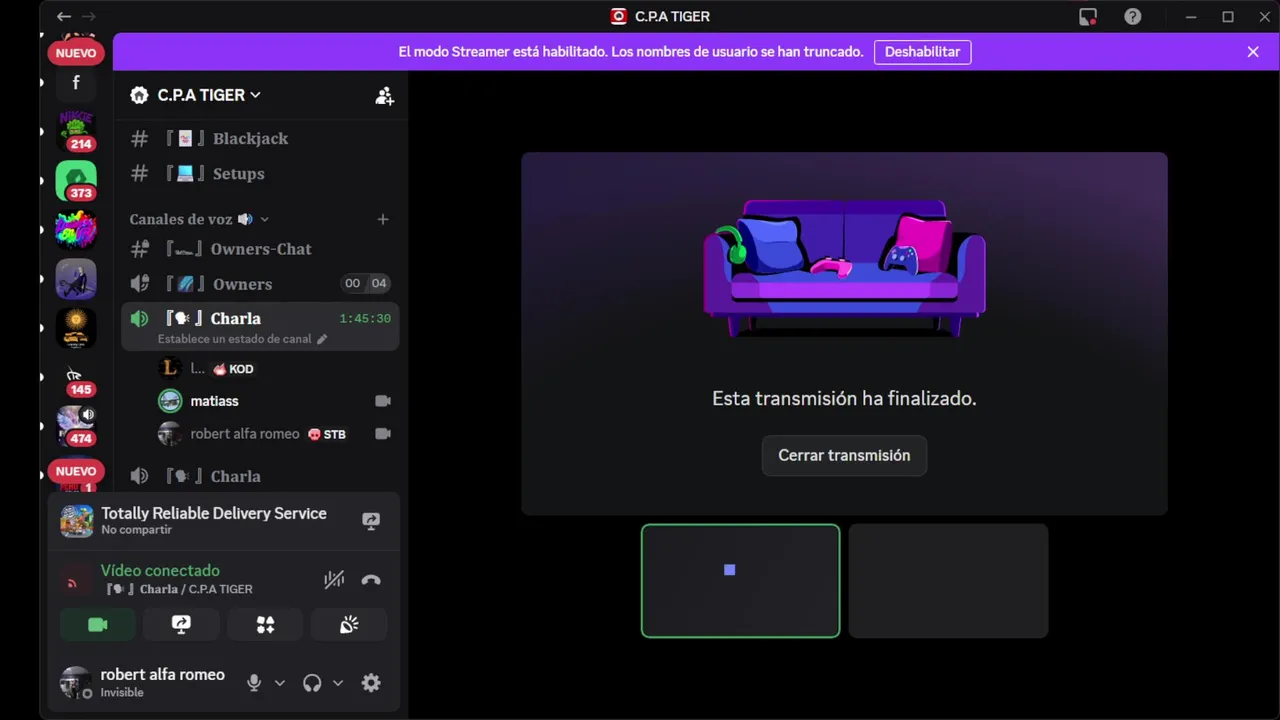Click the Owners 00 04 user count badge

(365, 284)
